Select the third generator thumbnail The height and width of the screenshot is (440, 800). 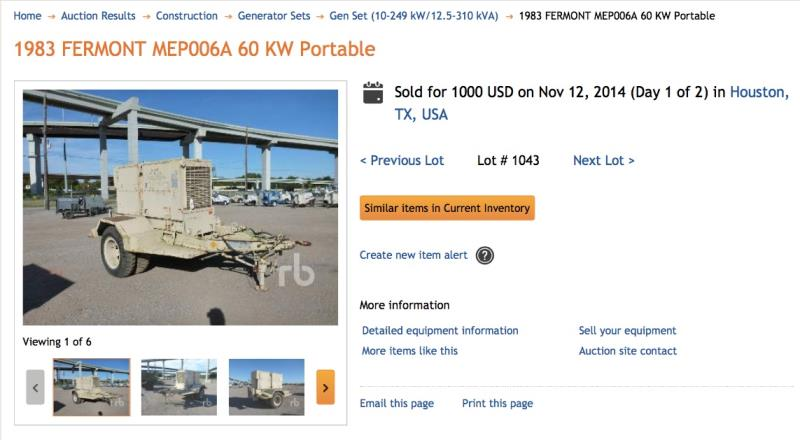pyautogui.click(x=267, y=387)
